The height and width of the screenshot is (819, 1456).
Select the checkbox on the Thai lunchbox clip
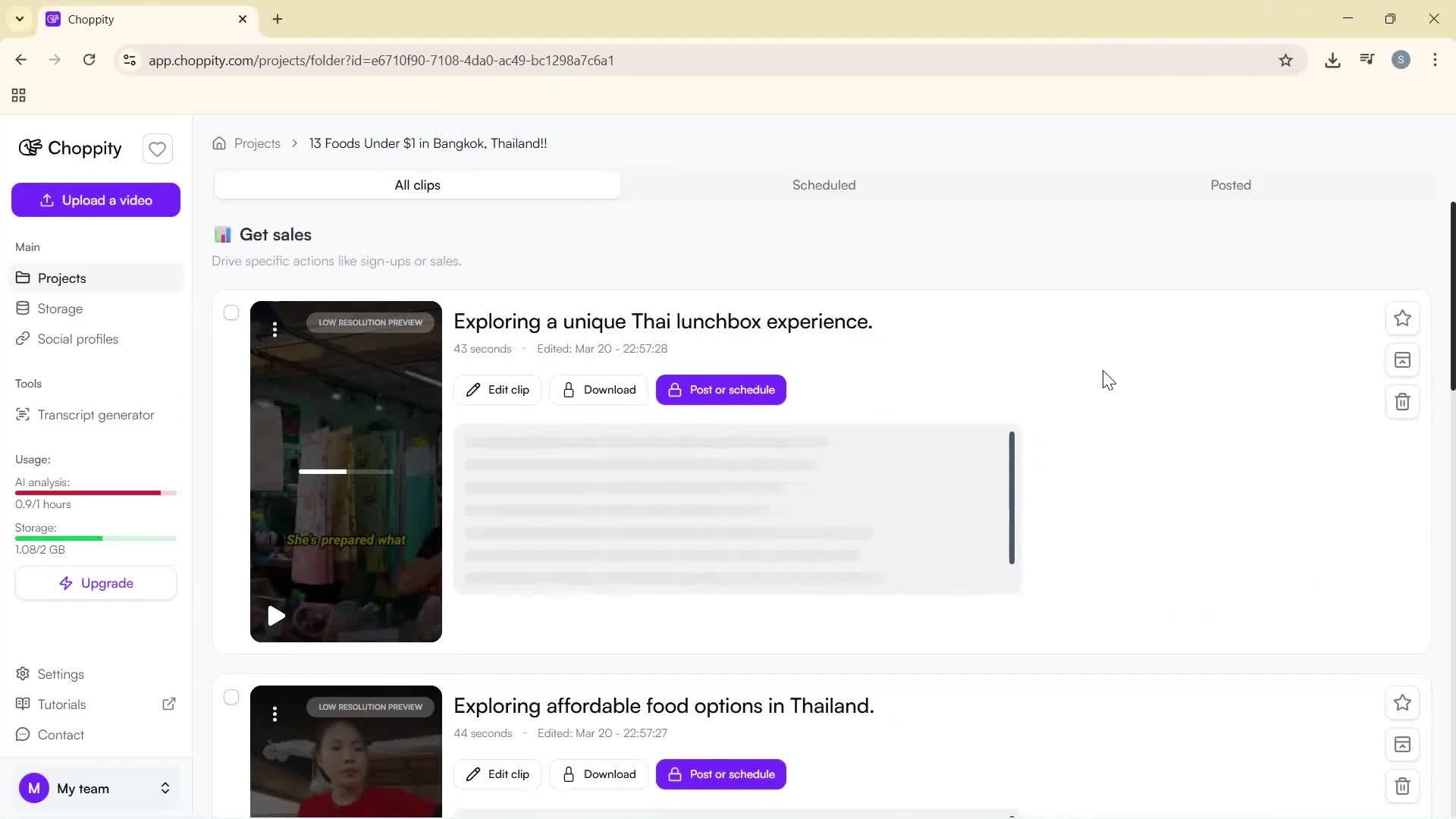point(231,312)
